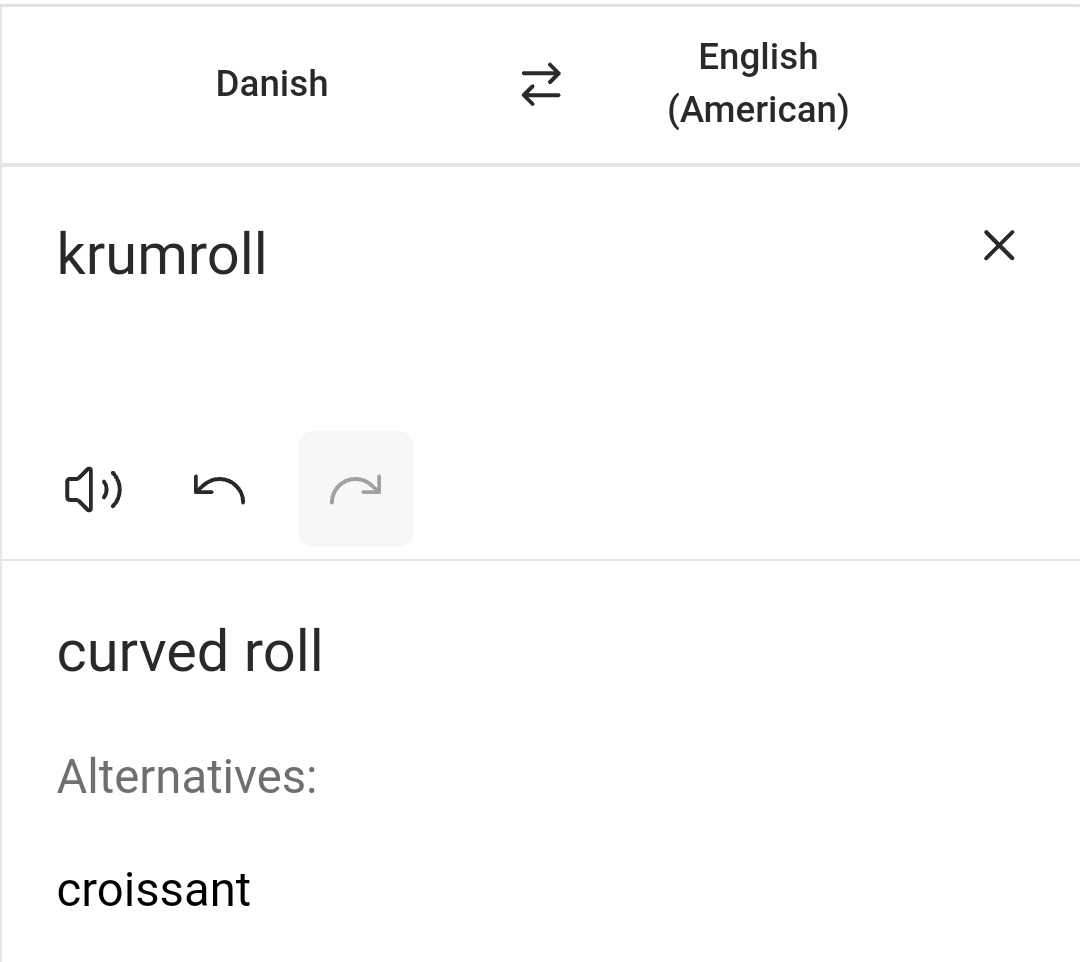Image resolution: width=1080 pixels, height=962 pixels.
Task: Play audio pronunciation of krumroll
Action: pyautogui.click(x=93, y=490)
